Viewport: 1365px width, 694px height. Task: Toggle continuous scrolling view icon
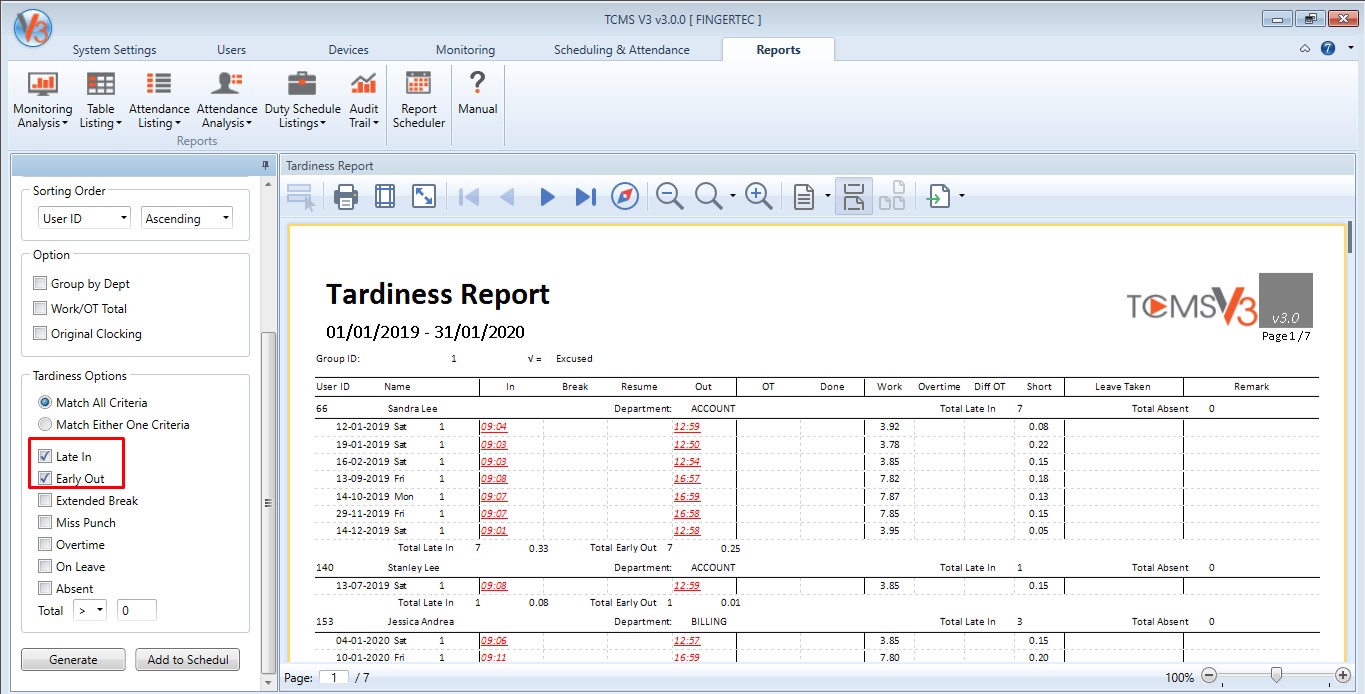click(x=853, y=197)
